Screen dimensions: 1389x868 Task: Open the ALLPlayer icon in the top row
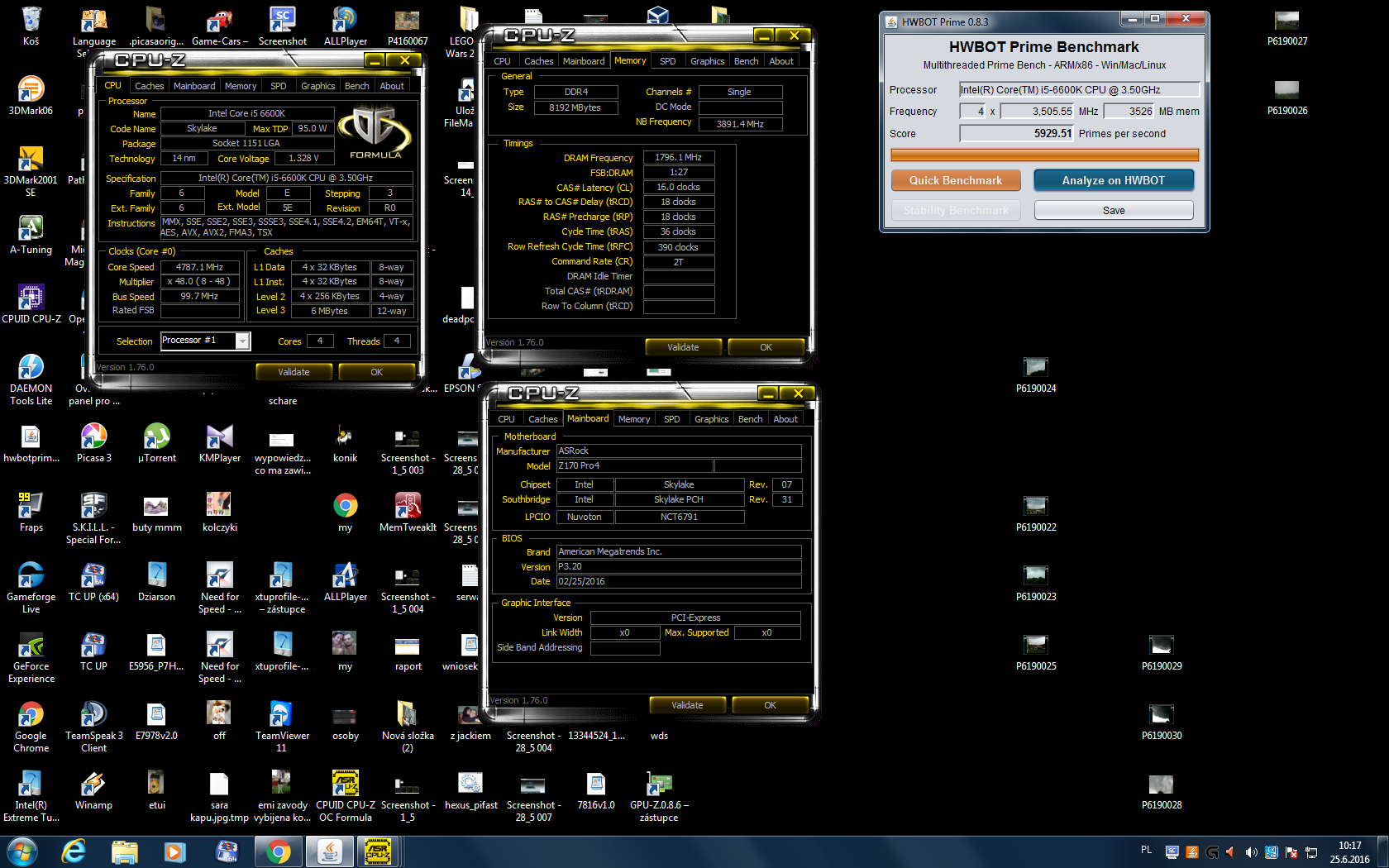tap(345, 26)
